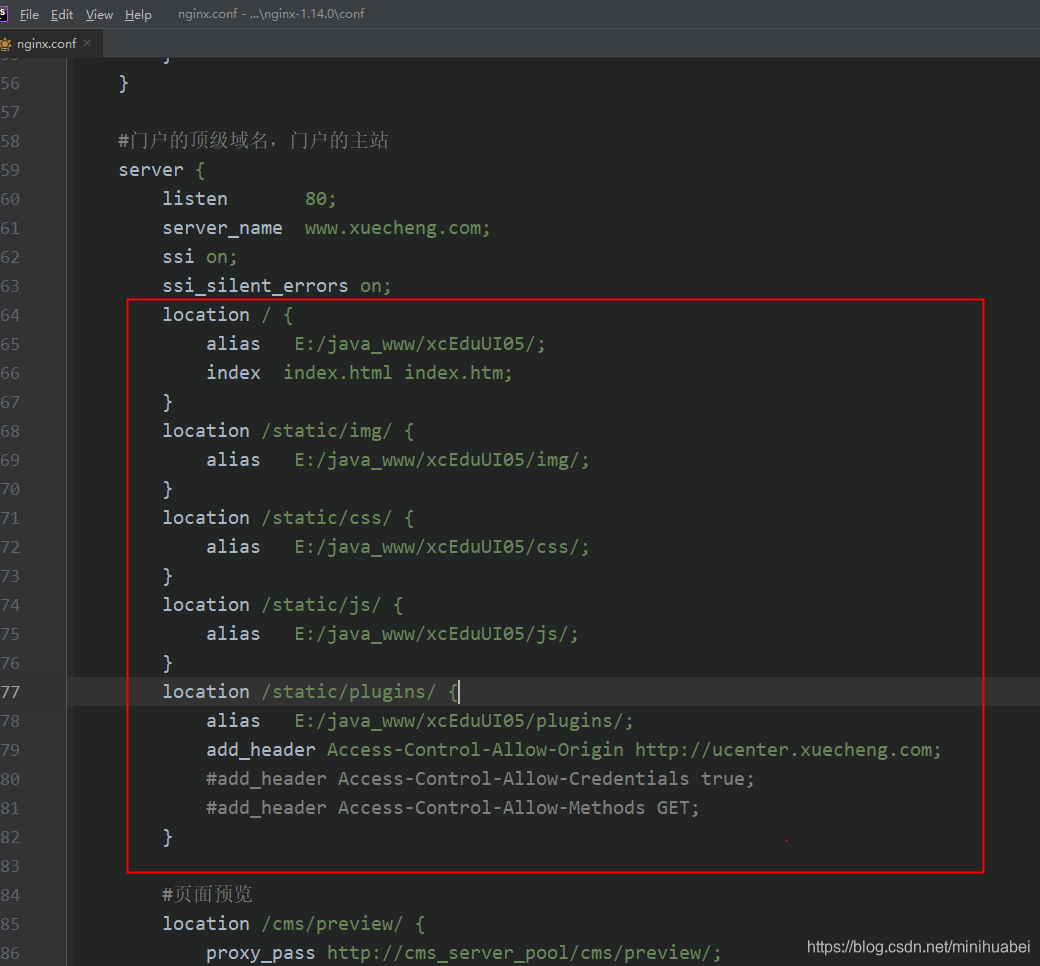Click the nginx.conf file type icon
1040x966 pixels.
pos(6,44)
